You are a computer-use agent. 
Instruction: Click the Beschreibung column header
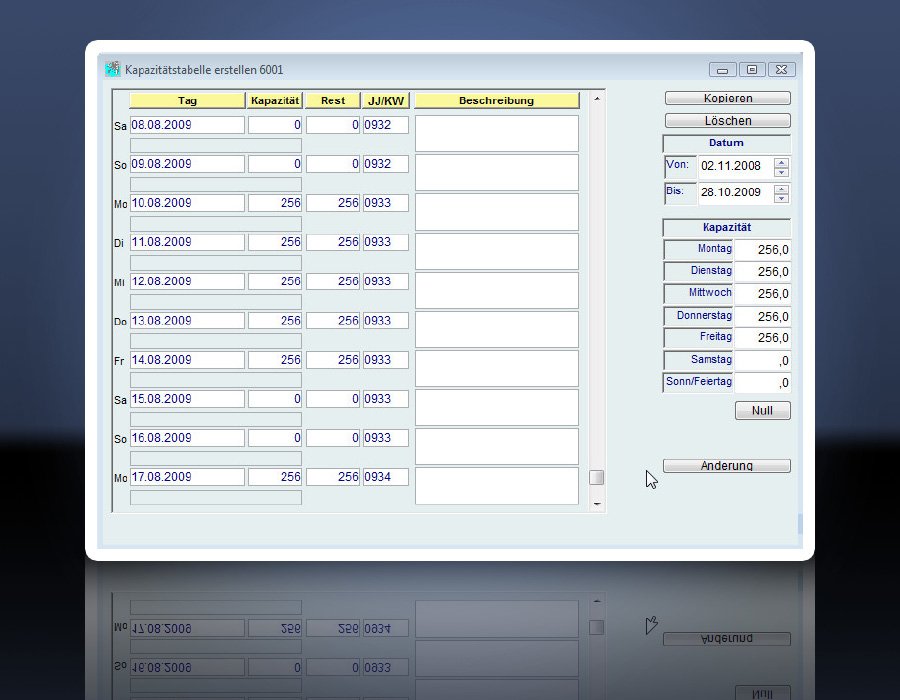click(x=496, y=100)
